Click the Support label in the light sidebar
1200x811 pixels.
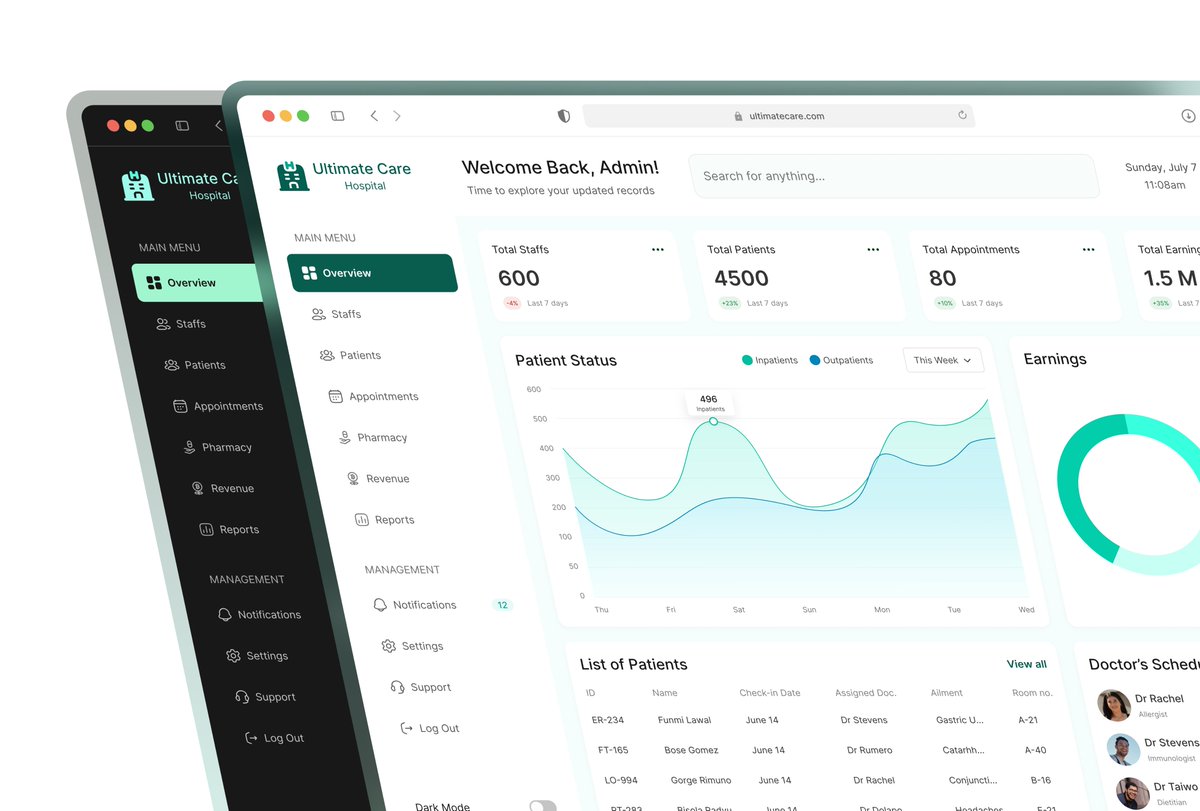(431, 687)
